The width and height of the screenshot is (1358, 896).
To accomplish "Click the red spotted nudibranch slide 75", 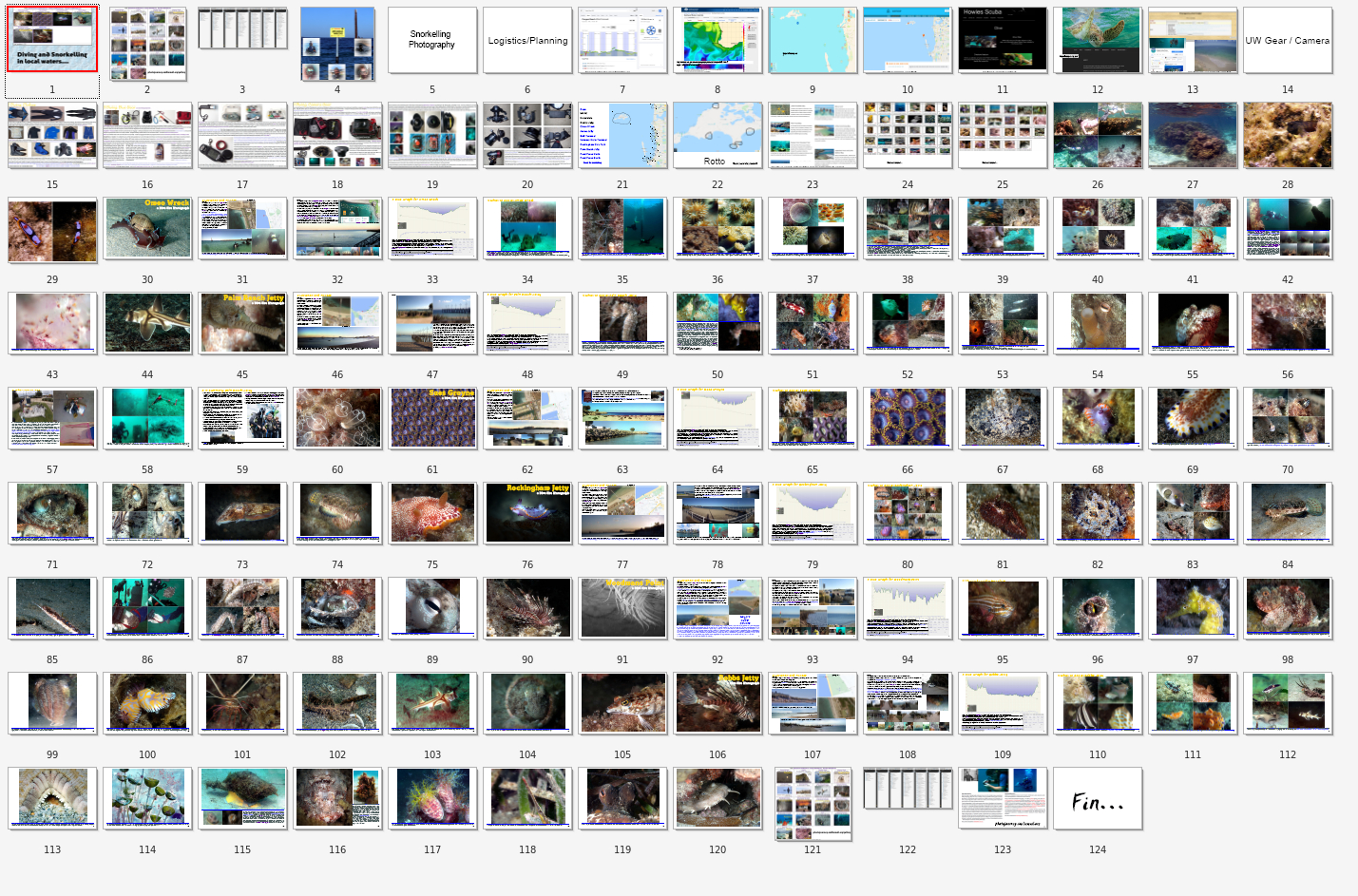I will [432, 513].
